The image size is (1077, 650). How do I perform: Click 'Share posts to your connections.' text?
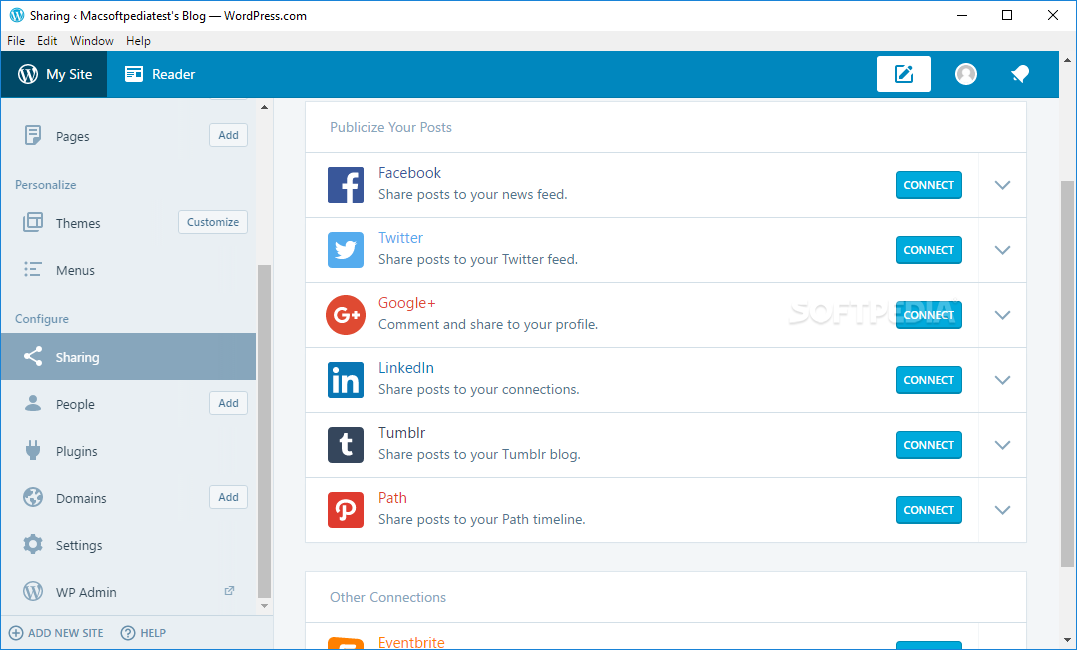(479, 390)
